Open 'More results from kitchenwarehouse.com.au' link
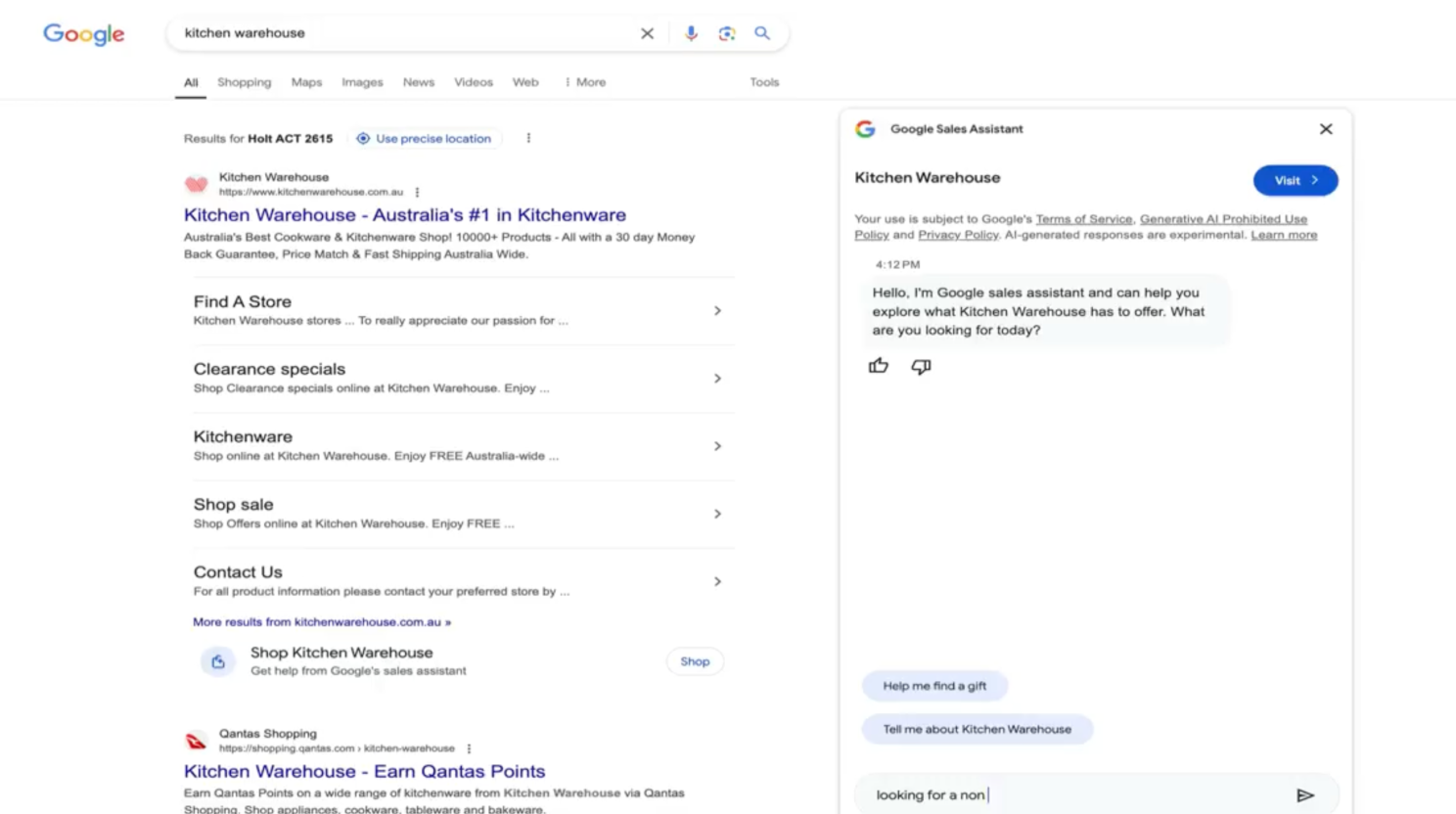 tap(322, 622)
